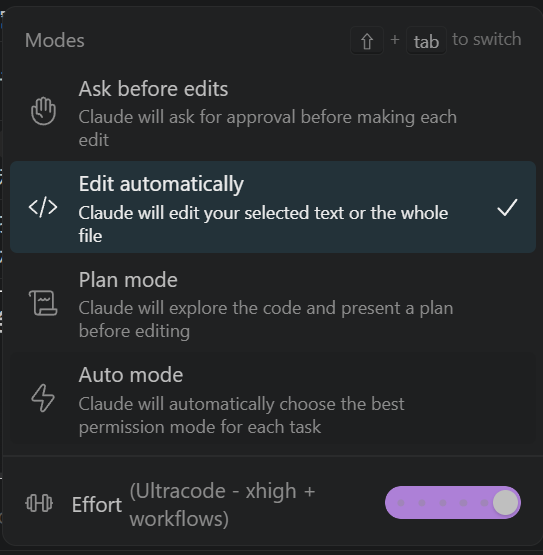Set Effort slider to first dot

point(401,503)
